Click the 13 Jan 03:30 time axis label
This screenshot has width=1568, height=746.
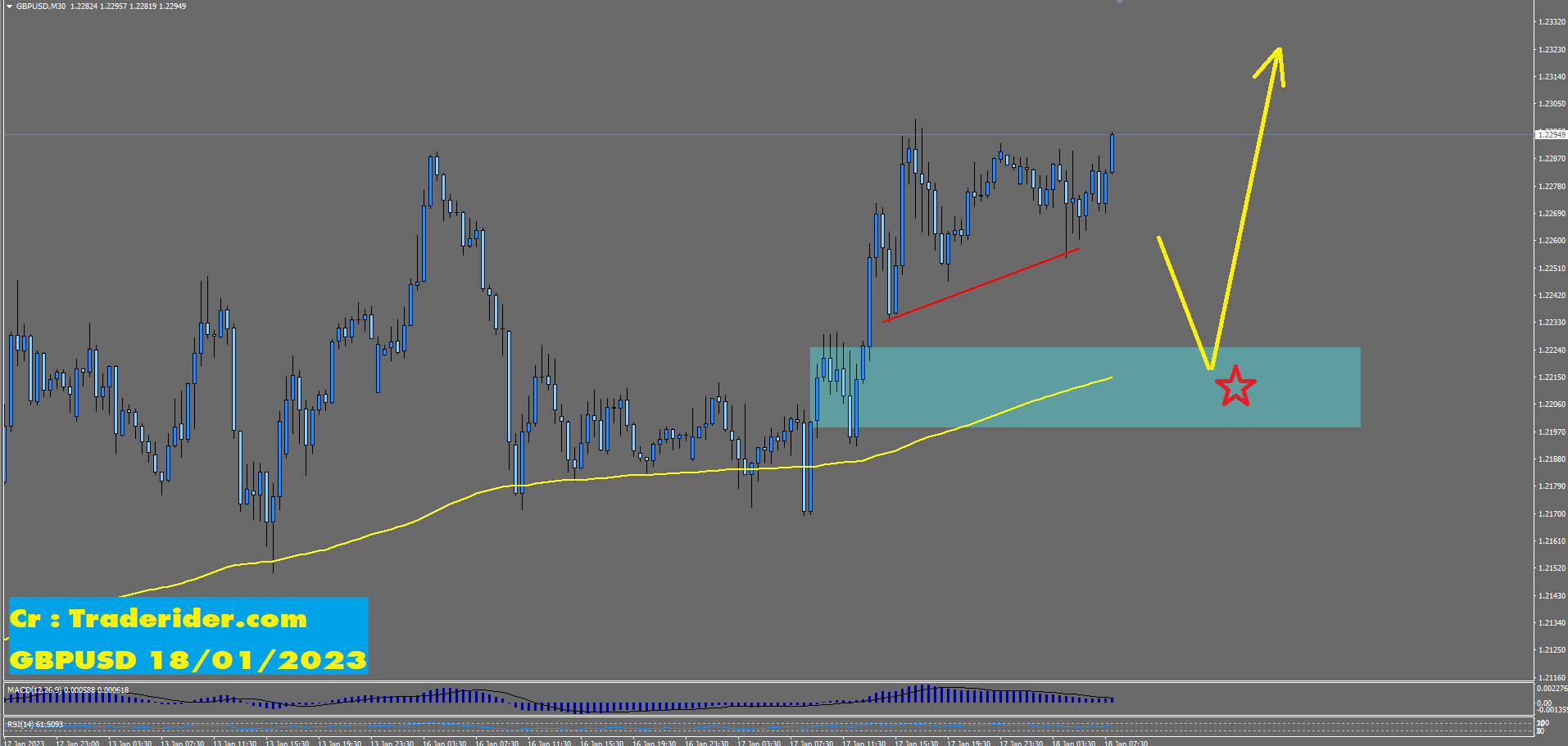click(130, 743)
